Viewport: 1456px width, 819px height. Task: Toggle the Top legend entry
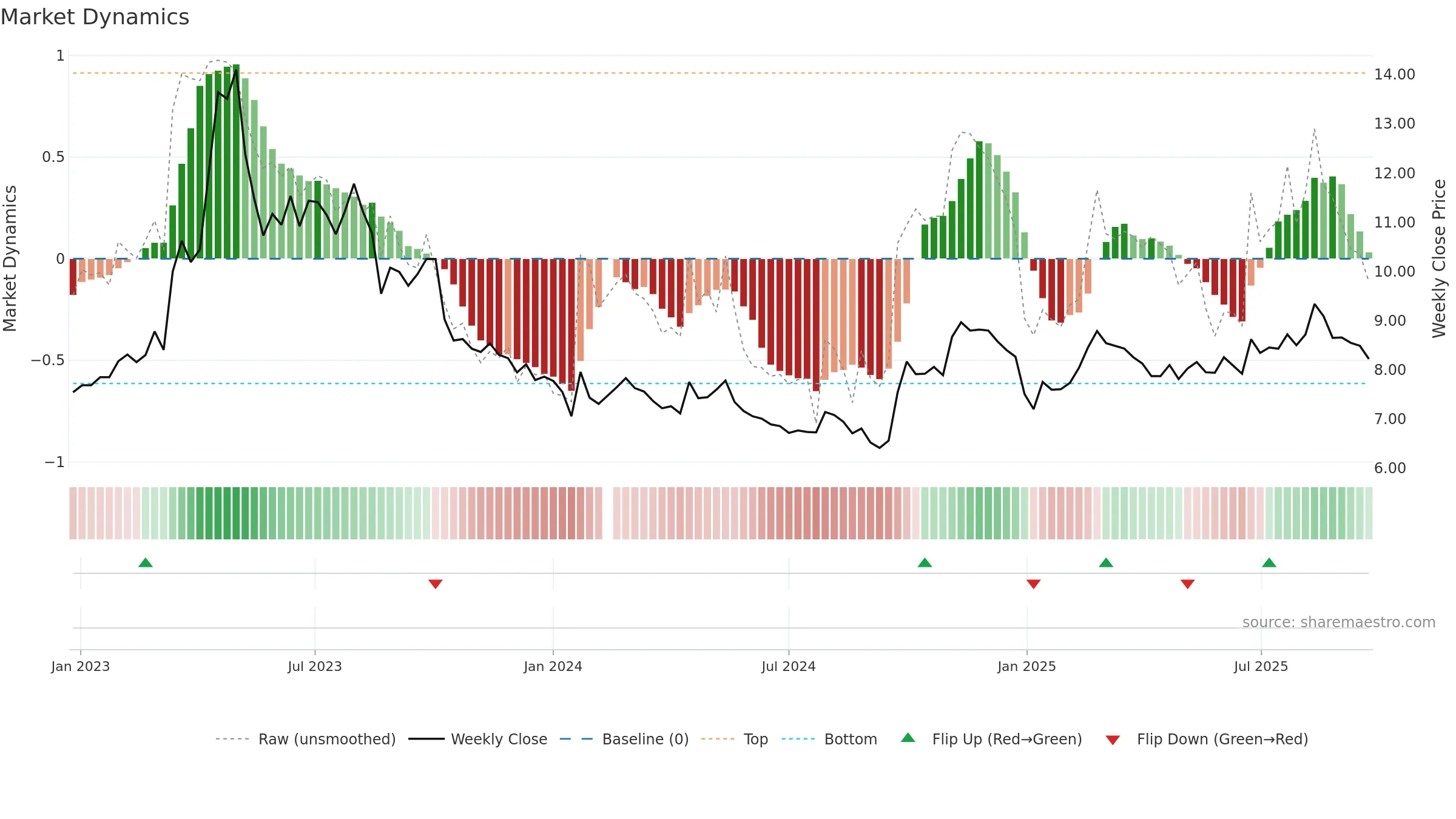(734, 739)
